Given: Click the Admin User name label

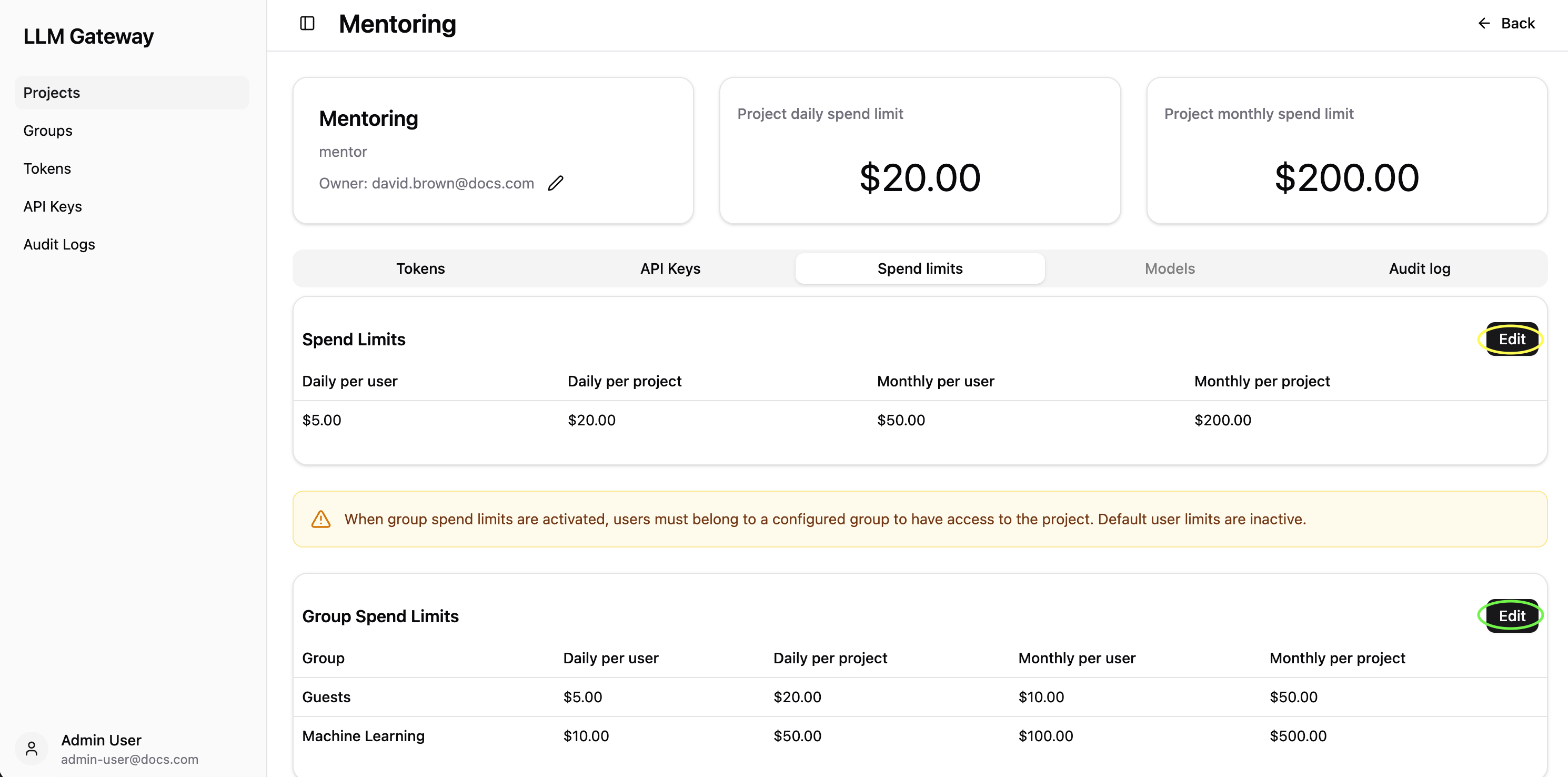Looking at the screenshot, I should (101, 741).
